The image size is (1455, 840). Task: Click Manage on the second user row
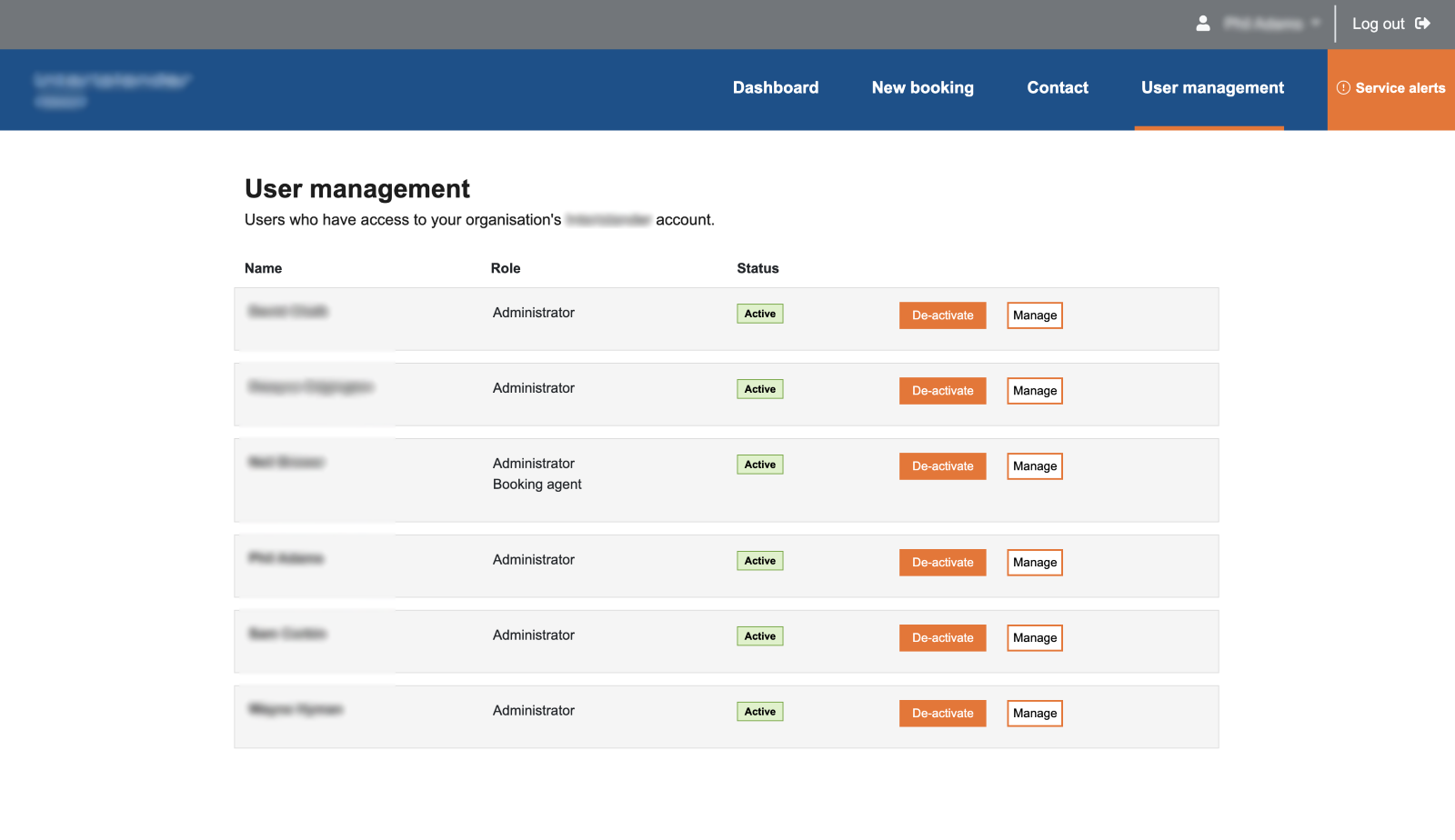pyautogui.click(x=1034, y=390)
